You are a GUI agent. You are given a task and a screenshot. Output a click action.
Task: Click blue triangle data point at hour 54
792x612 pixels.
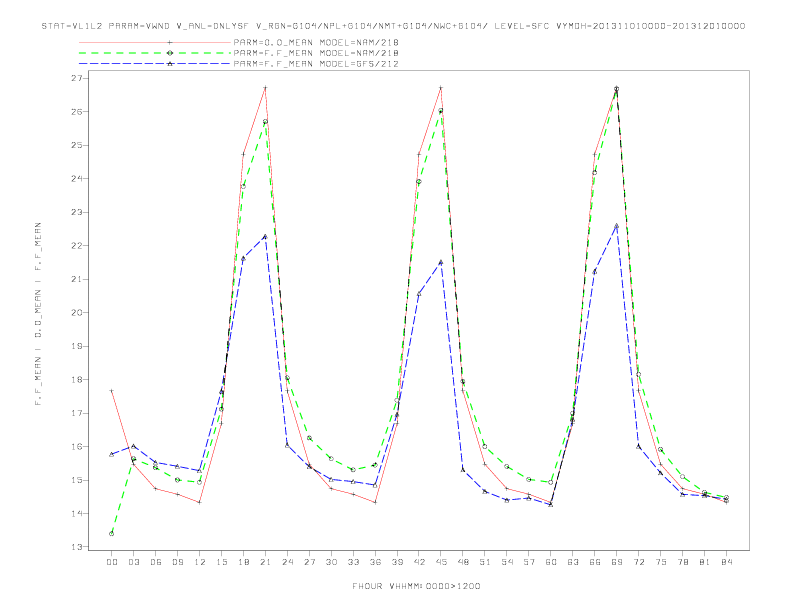[507, 500]
